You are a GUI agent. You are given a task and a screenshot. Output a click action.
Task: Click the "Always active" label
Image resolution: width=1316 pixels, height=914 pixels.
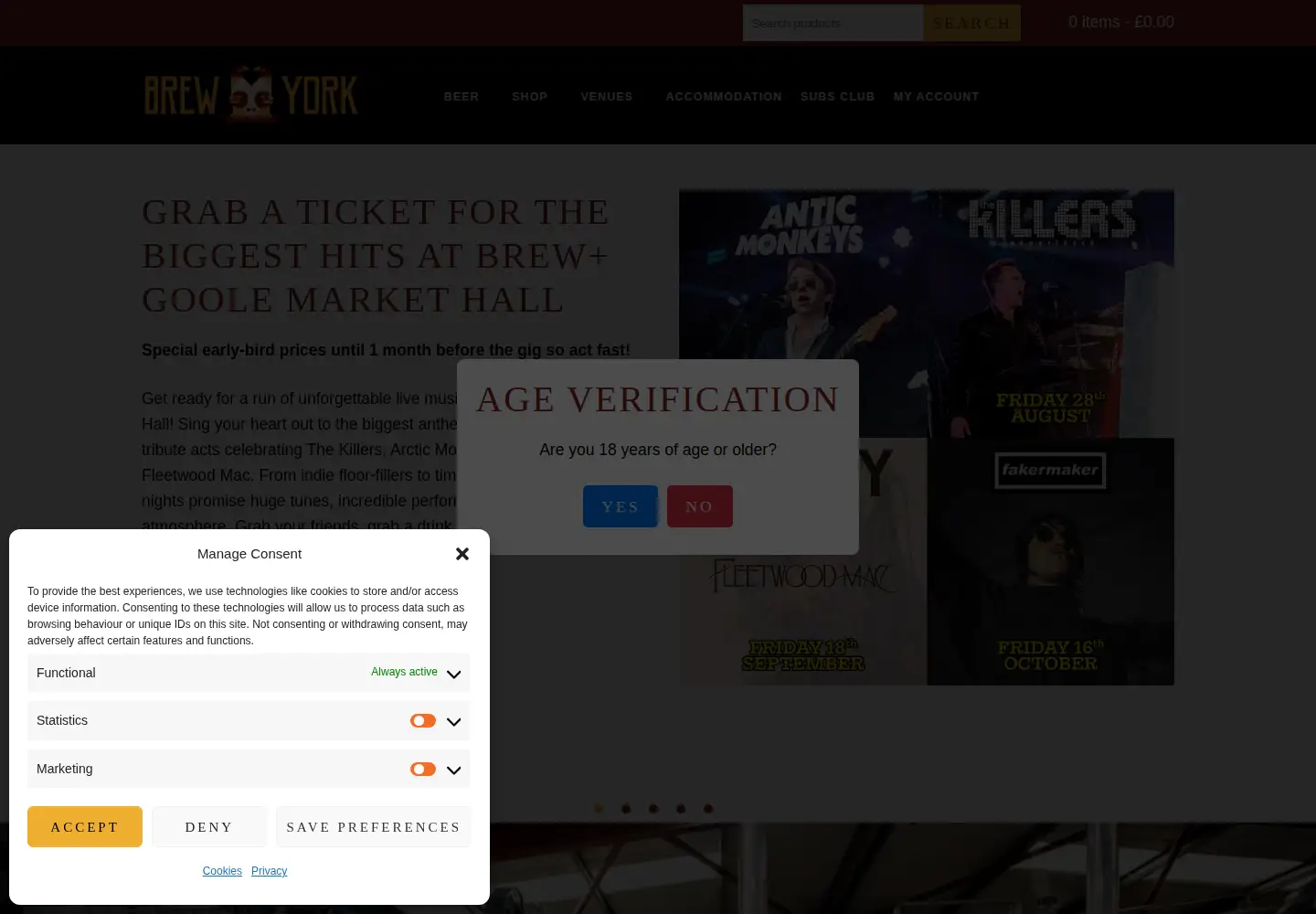[x=404, y=672]
